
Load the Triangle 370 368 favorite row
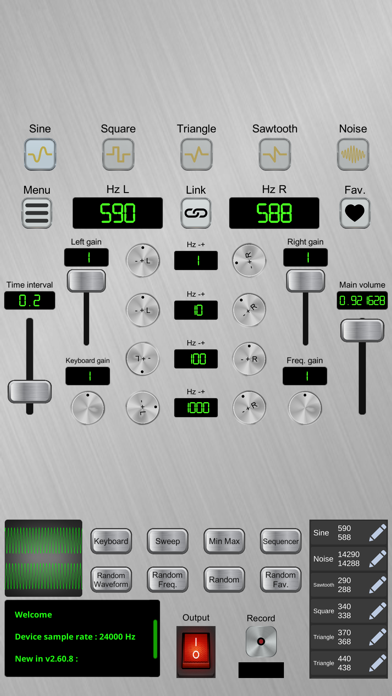point(349,637)
